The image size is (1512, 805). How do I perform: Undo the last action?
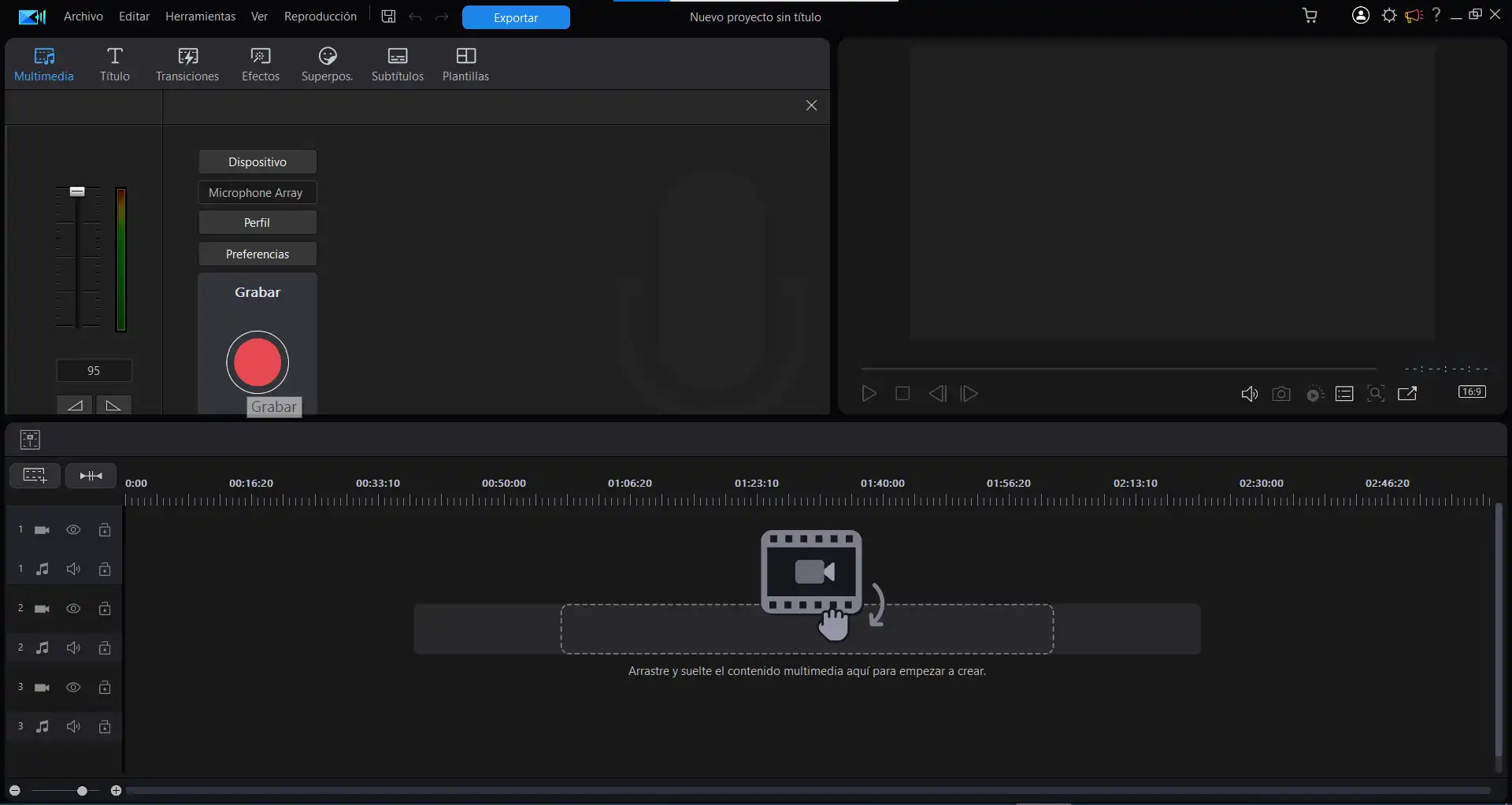tap(415, 17)
